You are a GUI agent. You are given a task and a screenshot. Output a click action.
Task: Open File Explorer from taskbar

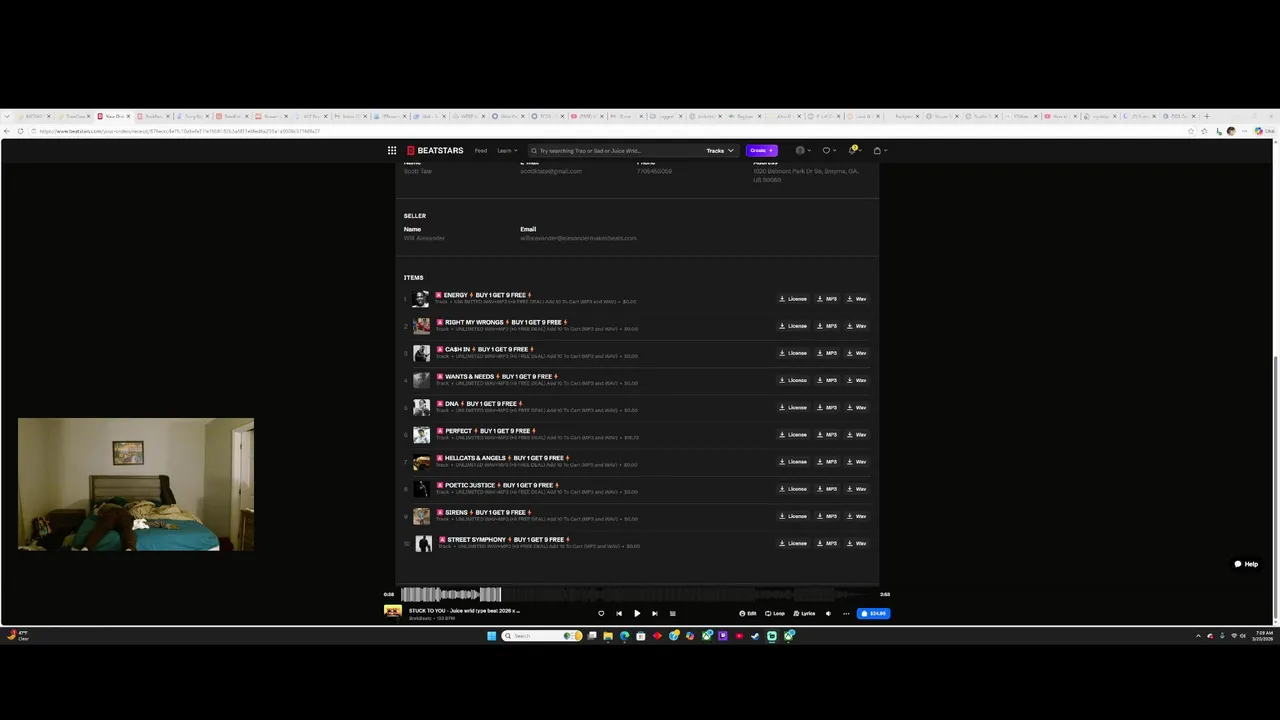(608, 636)
